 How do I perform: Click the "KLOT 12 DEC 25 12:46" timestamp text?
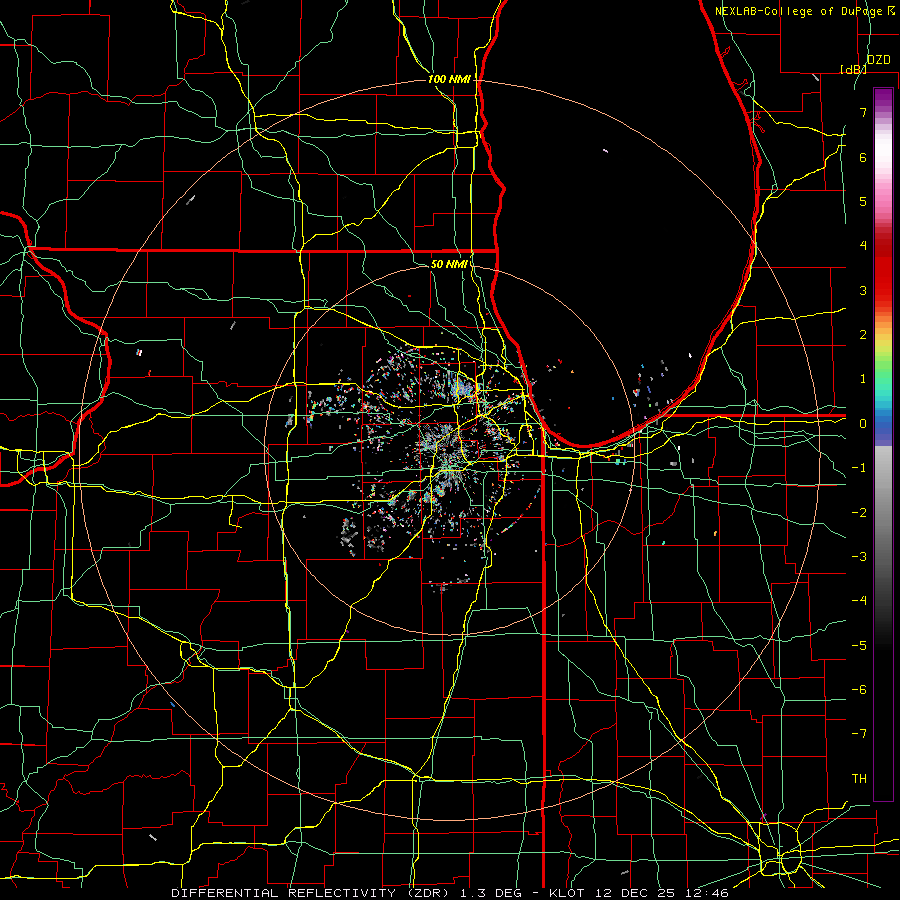639,893
